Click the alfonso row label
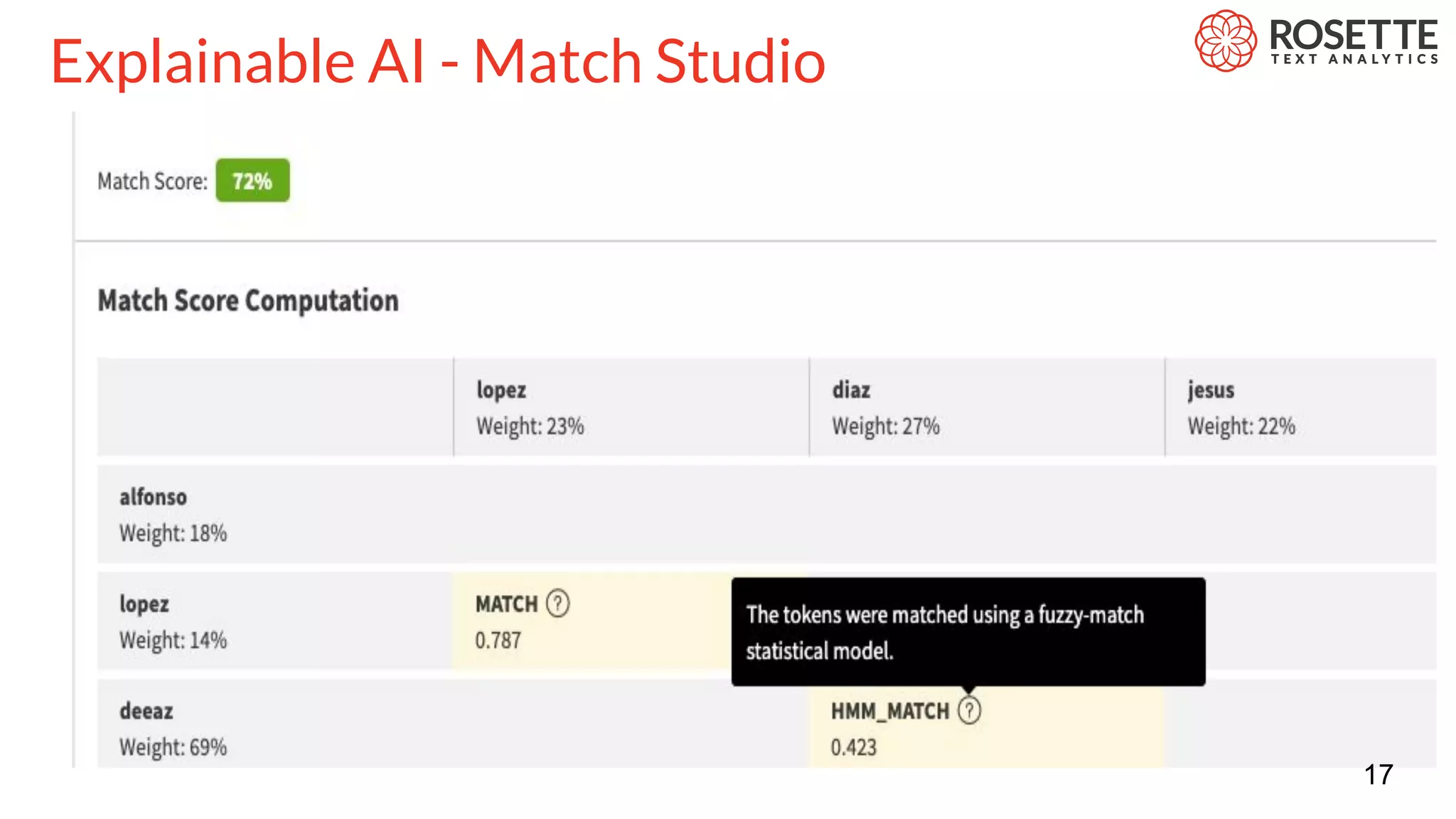Screen dimensions: 1456x819 pyautogui.click(x=153, y=497)
